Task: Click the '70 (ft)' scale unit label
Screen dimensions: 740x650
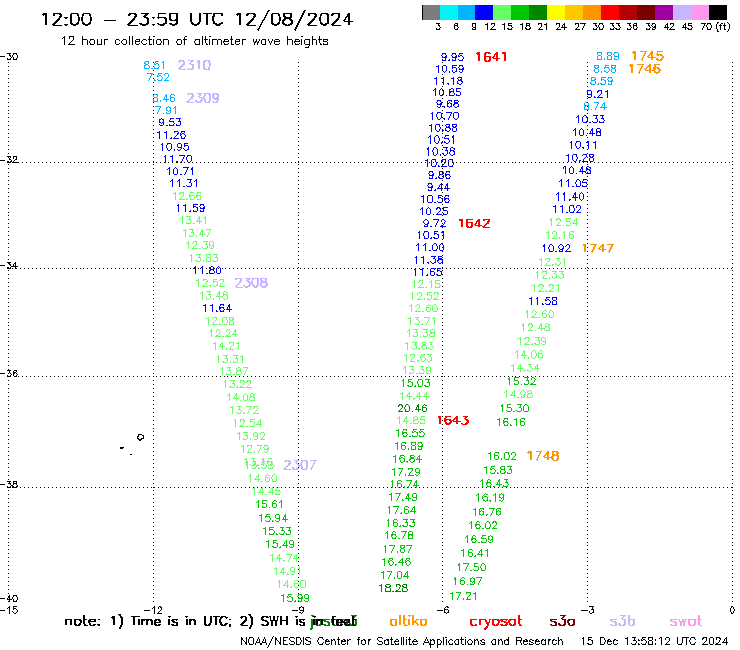Action: click(715, 27)
